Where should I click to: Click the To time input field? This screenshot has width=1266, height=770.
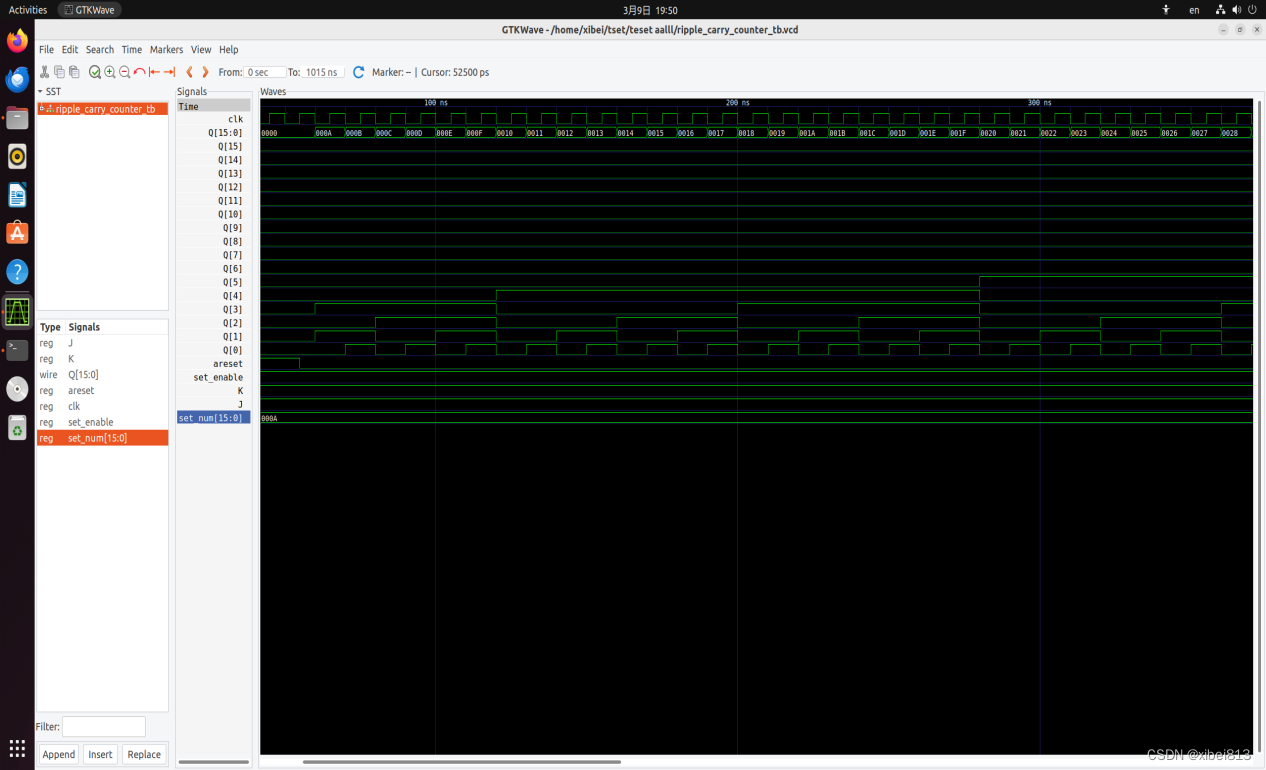pos(324,72)
